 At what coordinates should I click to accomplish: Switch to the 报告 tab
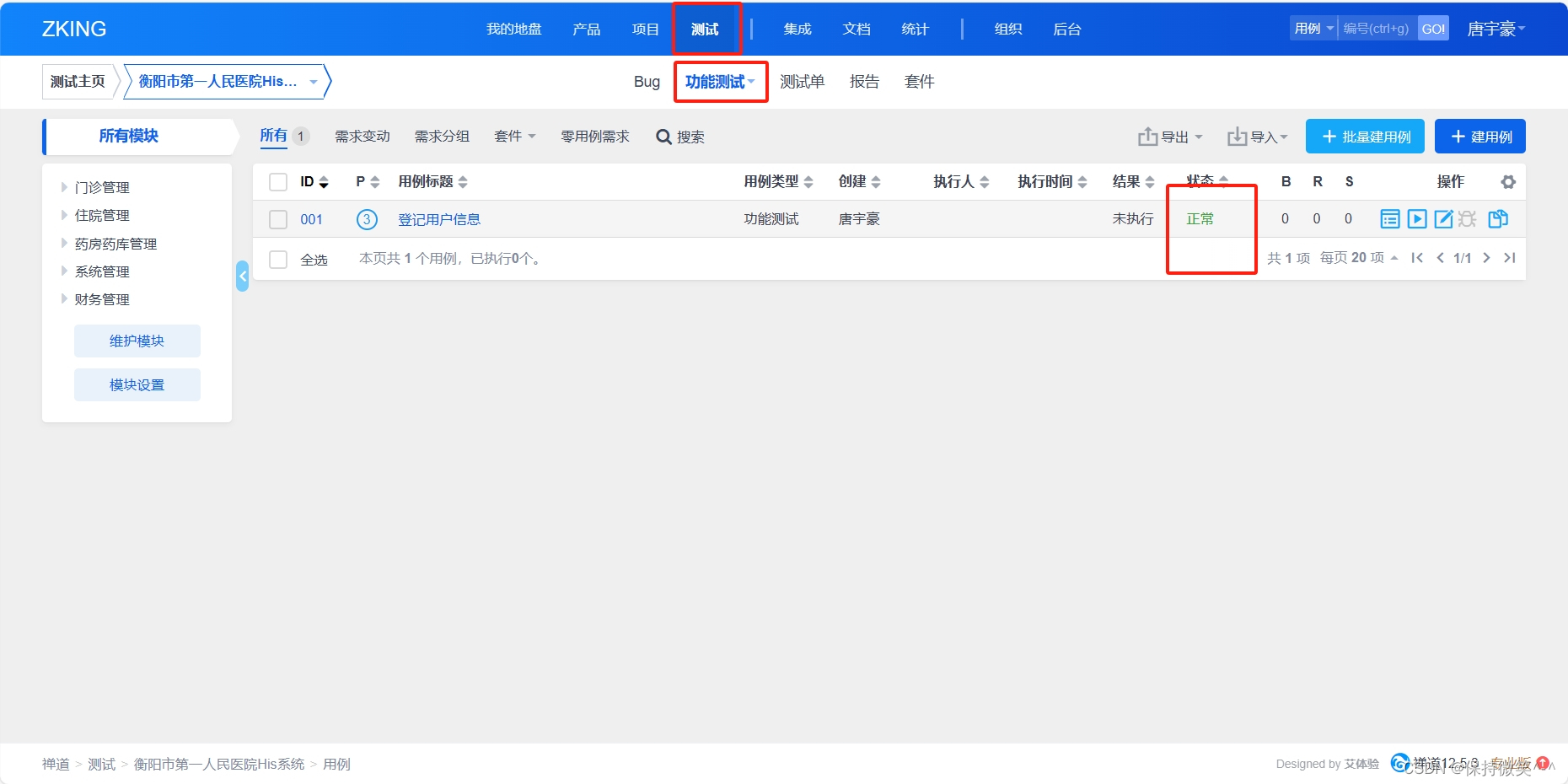[x=865, y=82]
